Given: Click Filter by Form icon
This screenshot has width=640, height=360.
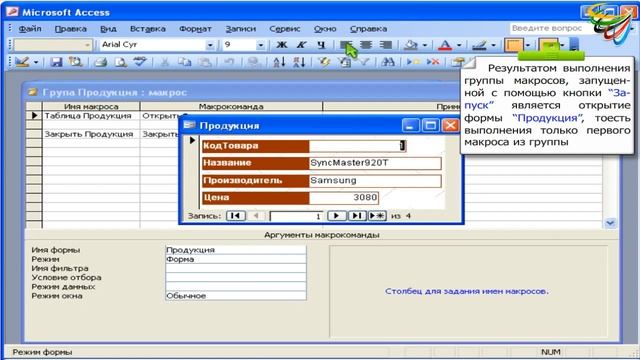Looking at the screenshot, I should tap(345, 62).
